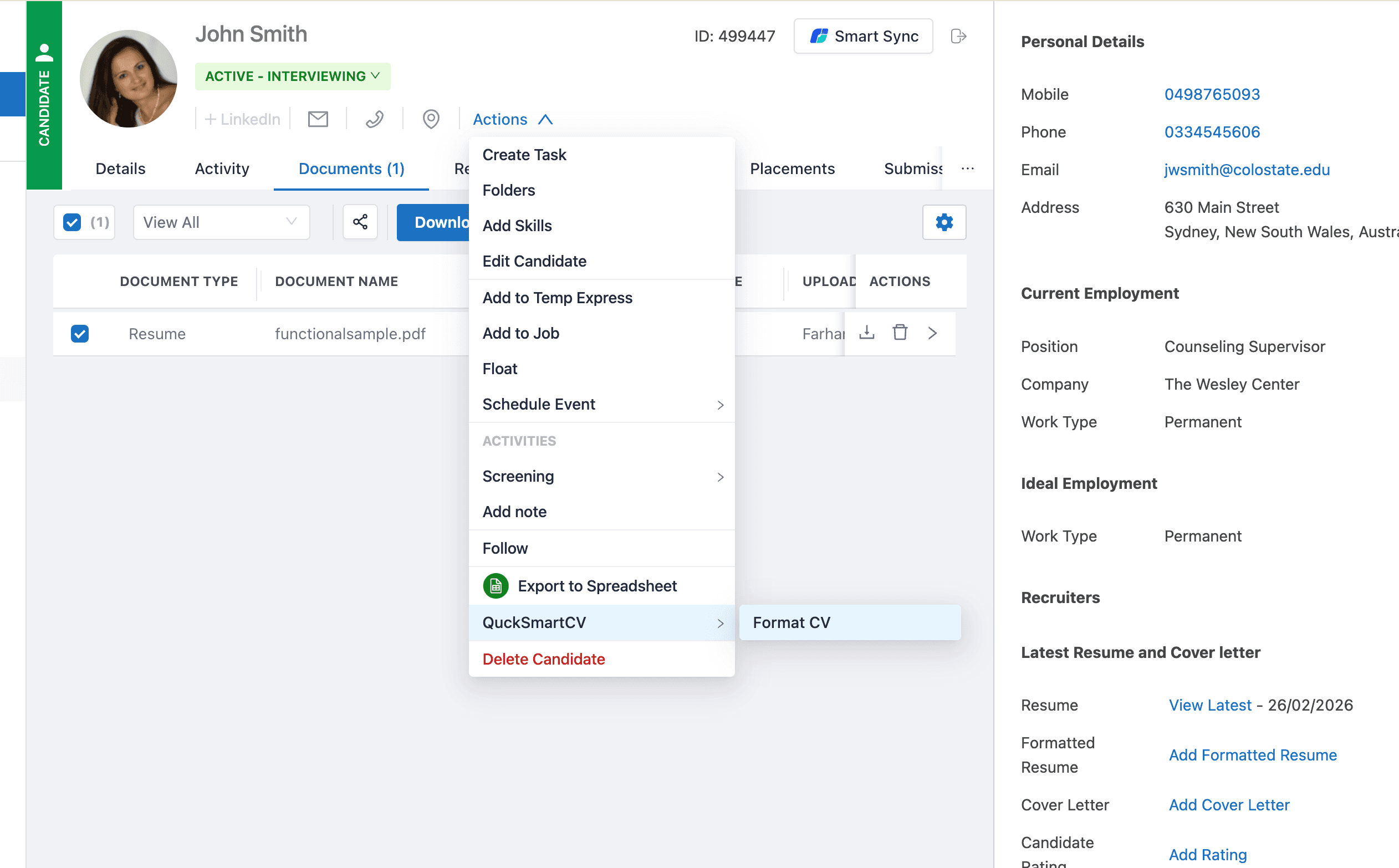Click the share documents icon

pyautogui.click(x=360, y=222)
